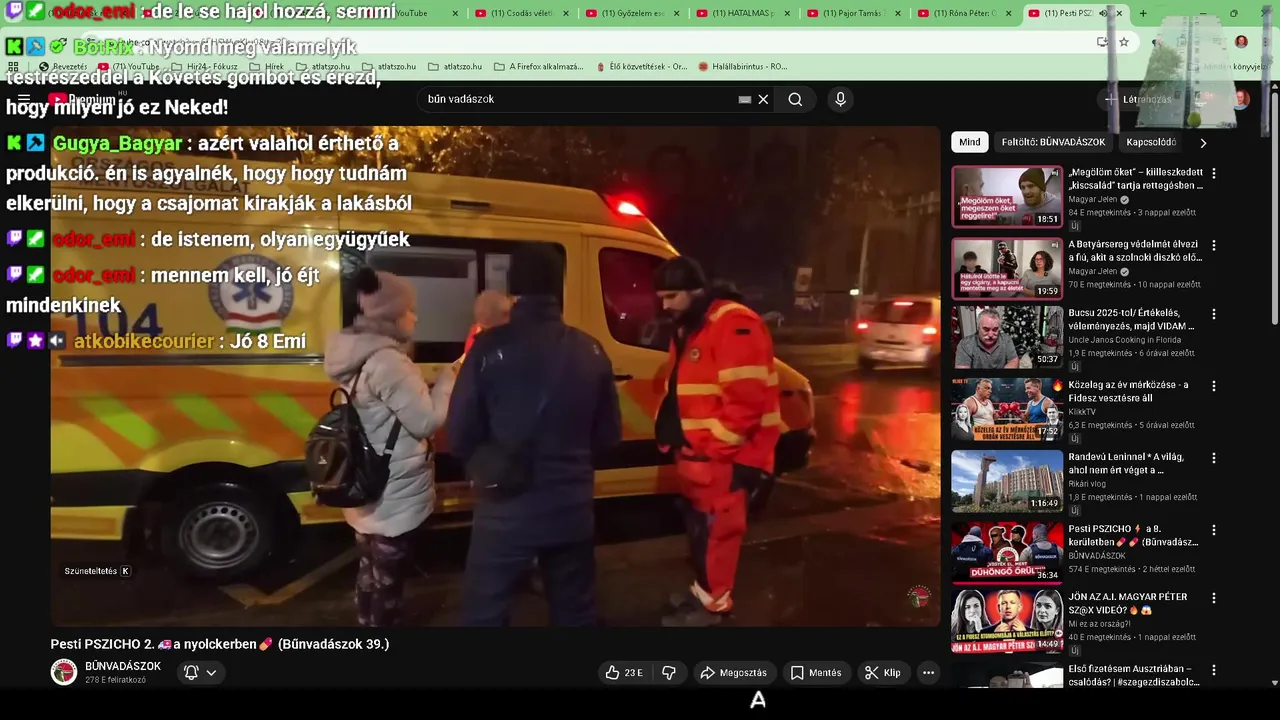This screenshot has height=720, width=1280.
Task: Open the three-dot more actions under video
Action: click(x=928, y=672)
